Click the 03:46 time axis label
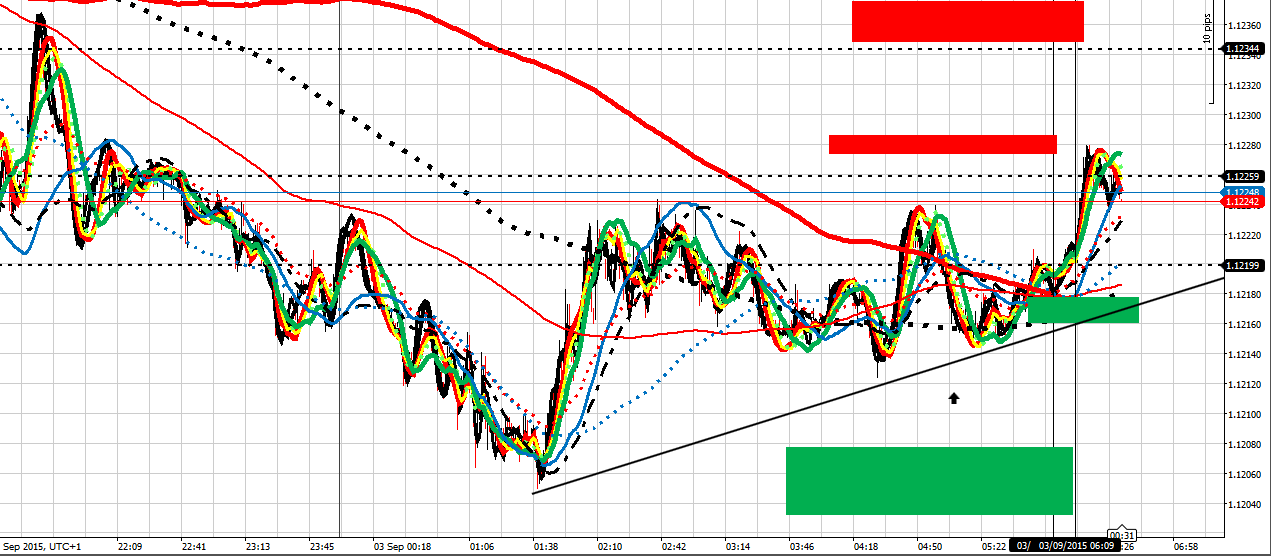 pos(802,547)
